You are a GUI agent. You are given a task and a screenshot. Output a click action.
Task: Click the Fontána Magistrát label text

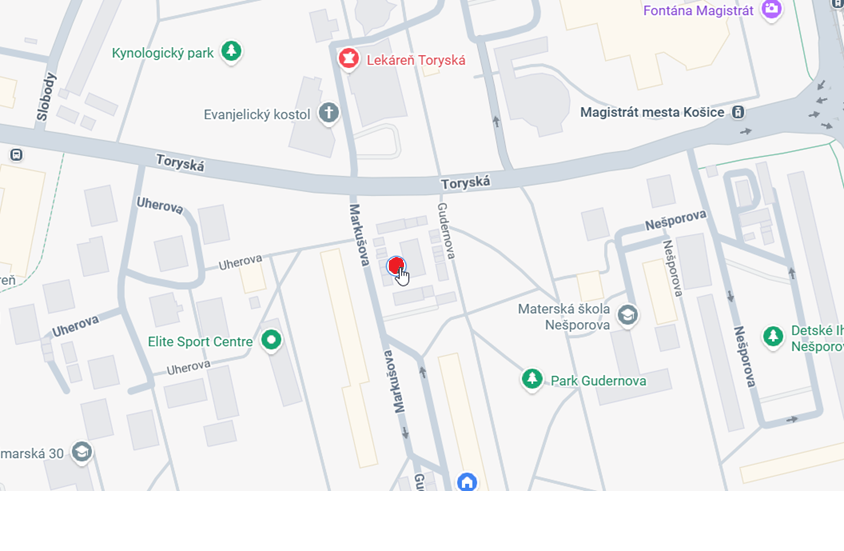click(x=698, y=11)
